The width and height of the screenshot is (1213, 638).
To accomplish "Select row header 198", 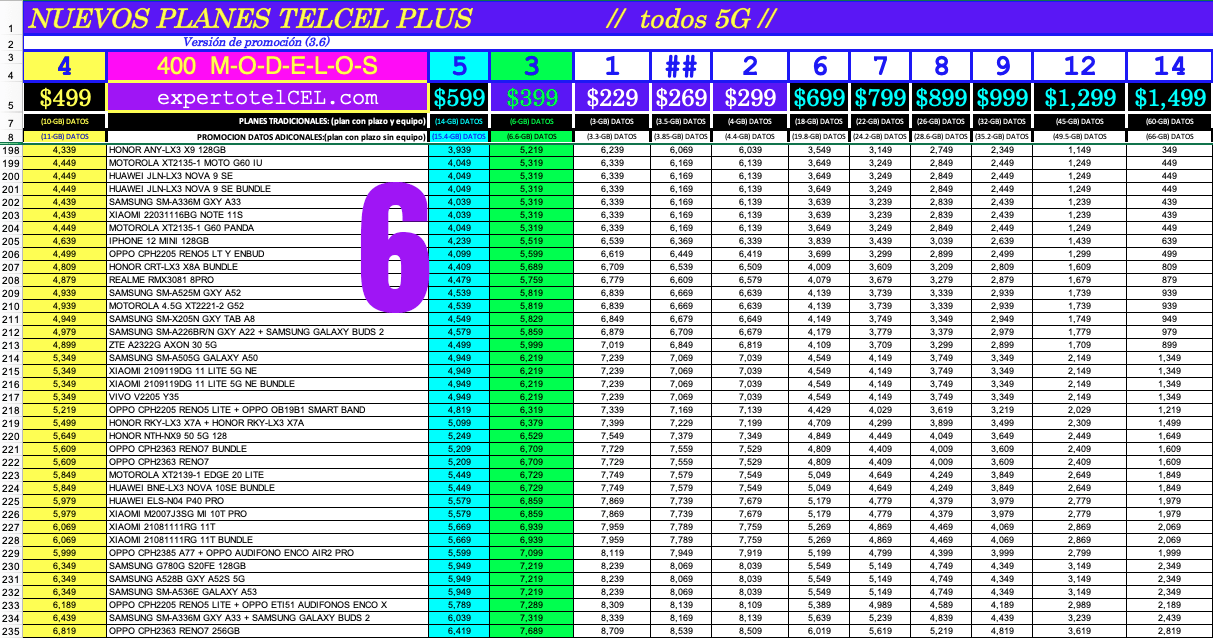I will (x=11, y=150).
